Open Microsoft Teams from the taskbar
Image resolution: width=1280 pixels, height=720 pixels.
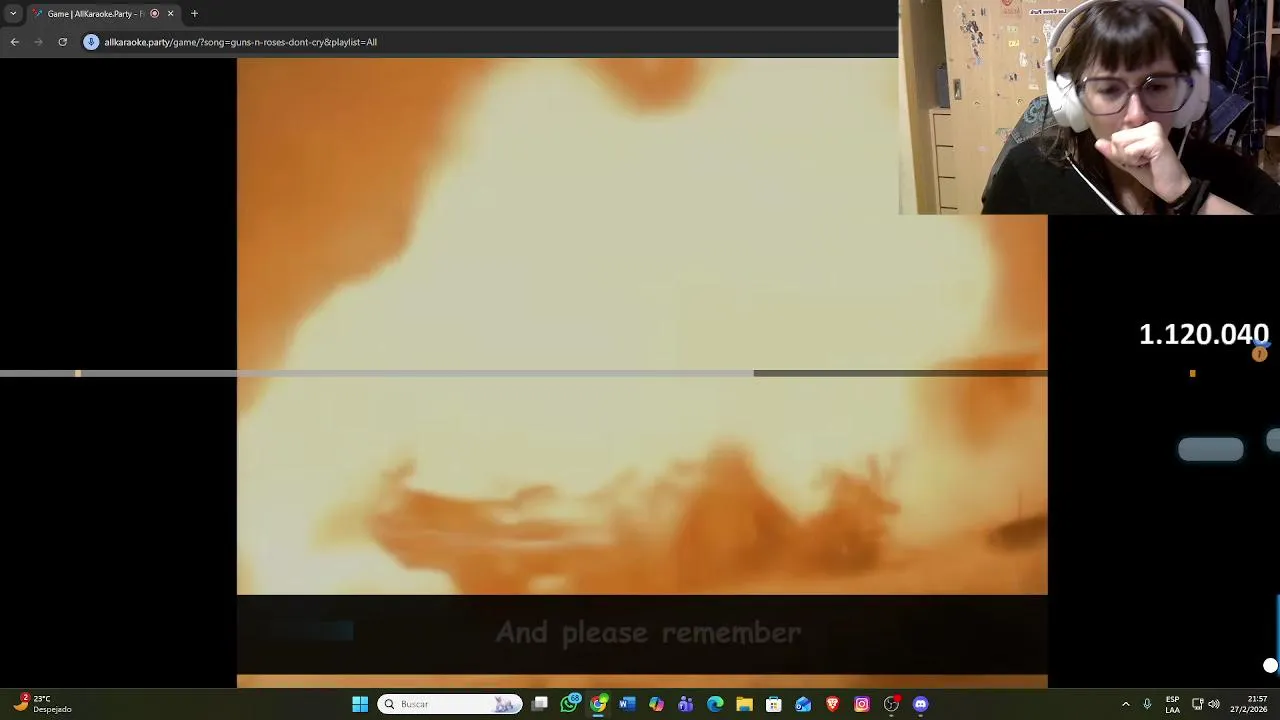pyautogui.click(x=685, y=704)
